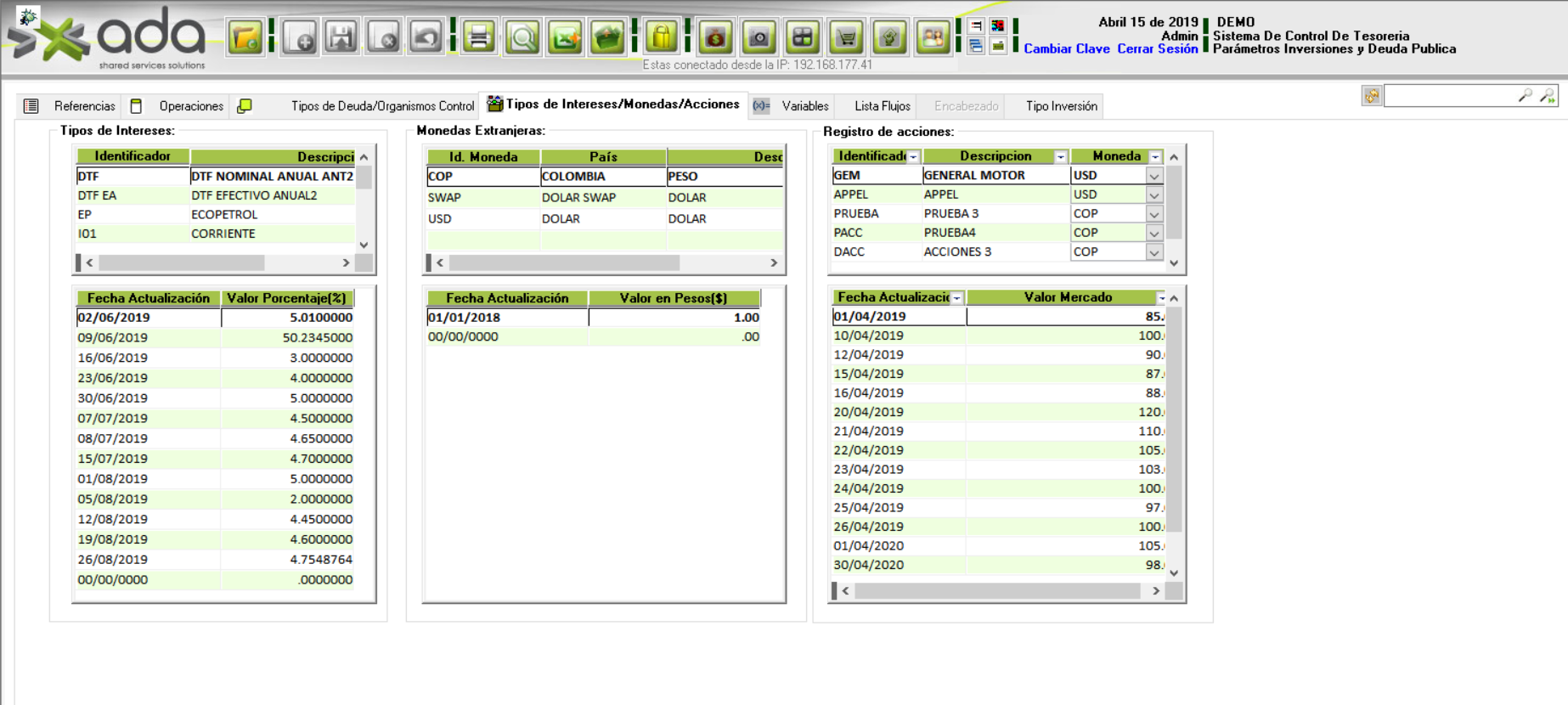Switch to Tipos de Deuda/Organismos Control tab

coord(381,106)
